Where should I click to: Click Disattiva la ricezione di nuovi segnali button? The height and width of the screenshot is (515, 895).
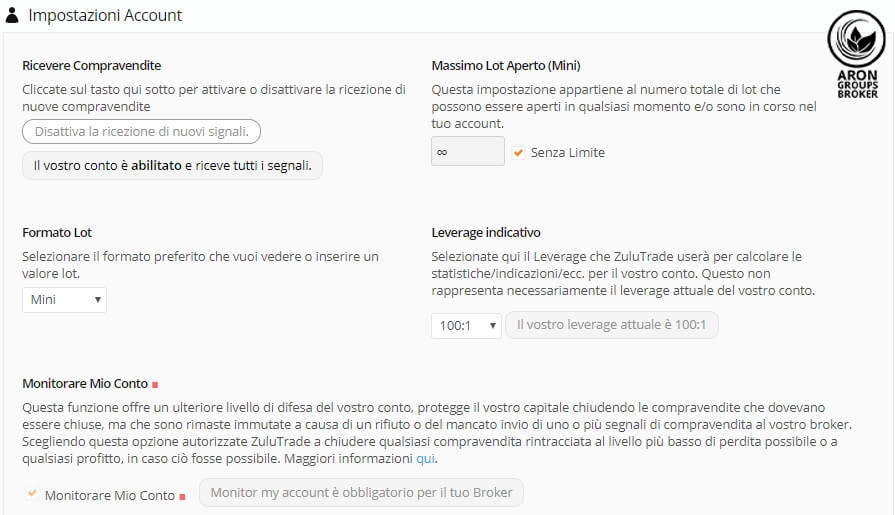(142, 131)
